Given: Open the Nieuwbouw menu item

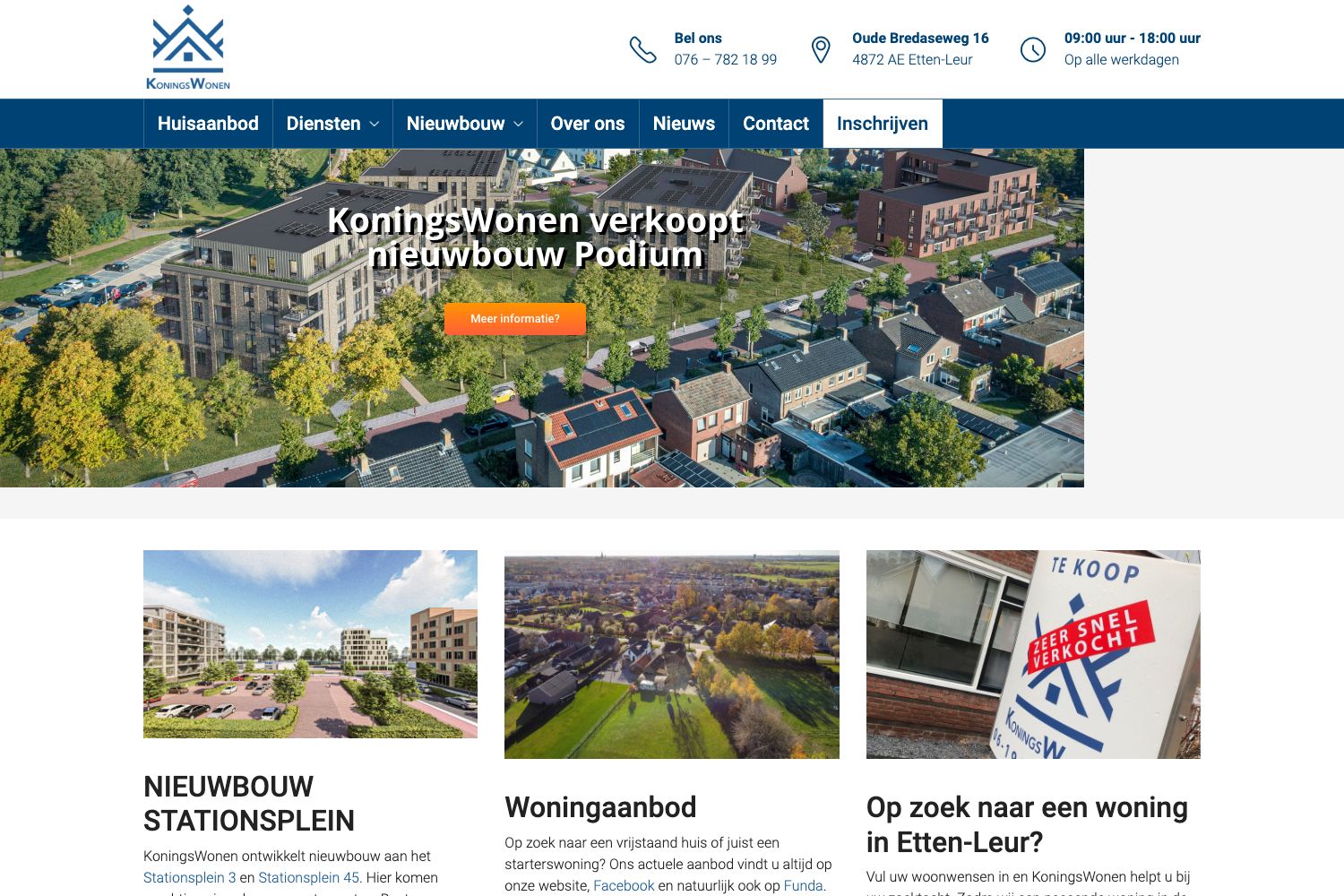Looking at the screenshot, I should 455,124.
